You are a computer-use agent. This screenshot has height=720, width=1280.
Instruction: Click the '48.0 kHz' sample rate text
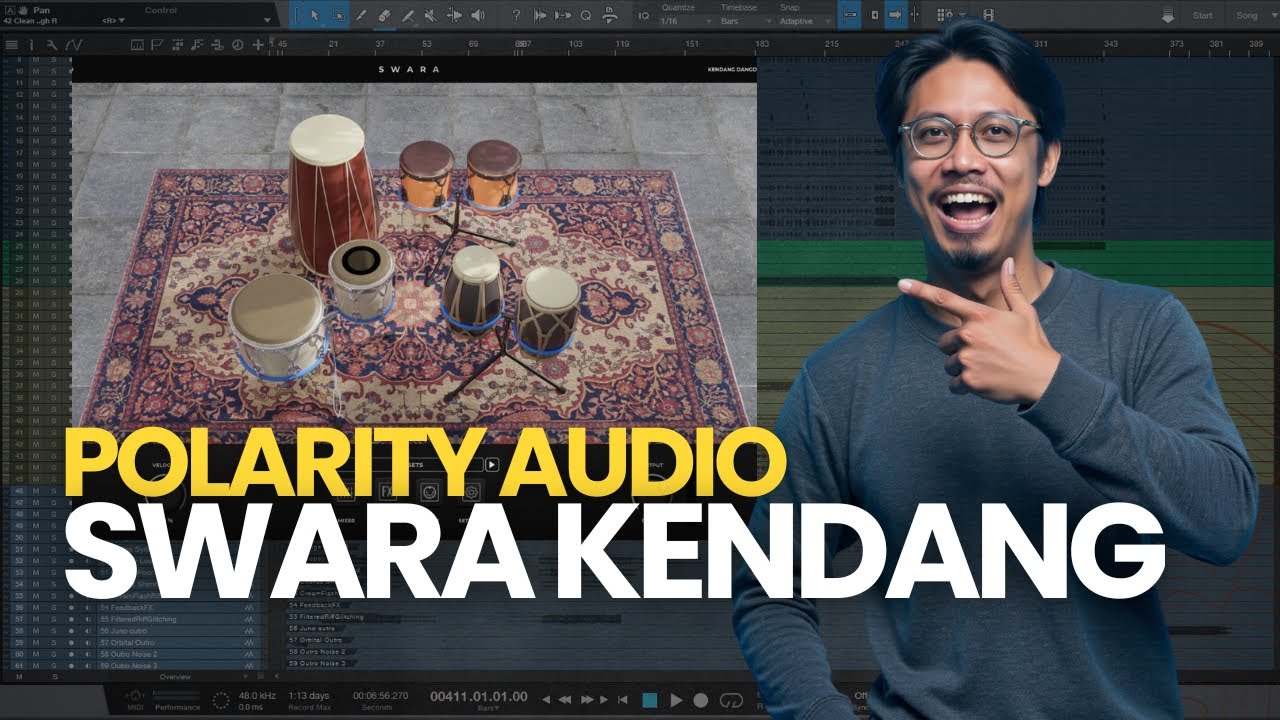[257, 696]
